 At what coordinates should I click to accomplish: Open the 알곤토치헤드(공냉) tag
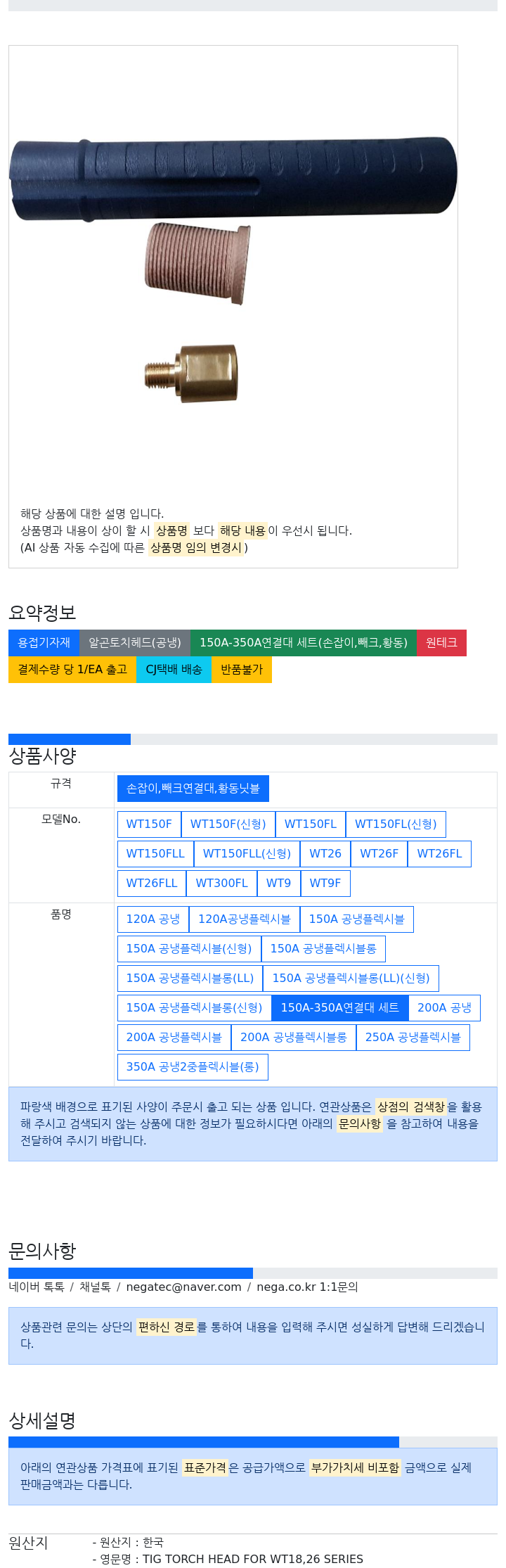pyautogui.click(x=135, y=642)
